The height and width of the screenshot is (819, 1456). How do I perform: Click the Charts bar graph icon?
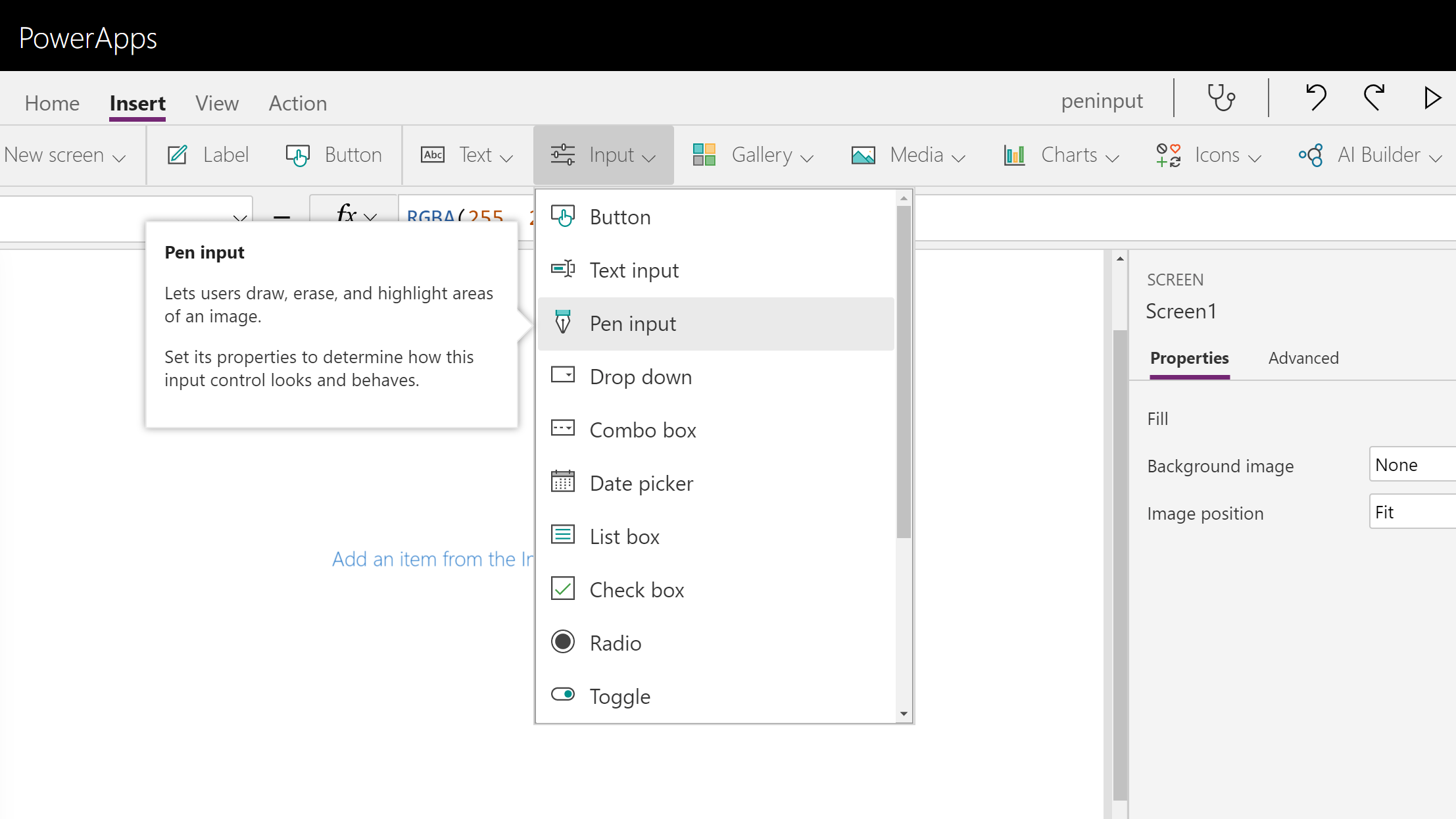tap(1014, 155)
